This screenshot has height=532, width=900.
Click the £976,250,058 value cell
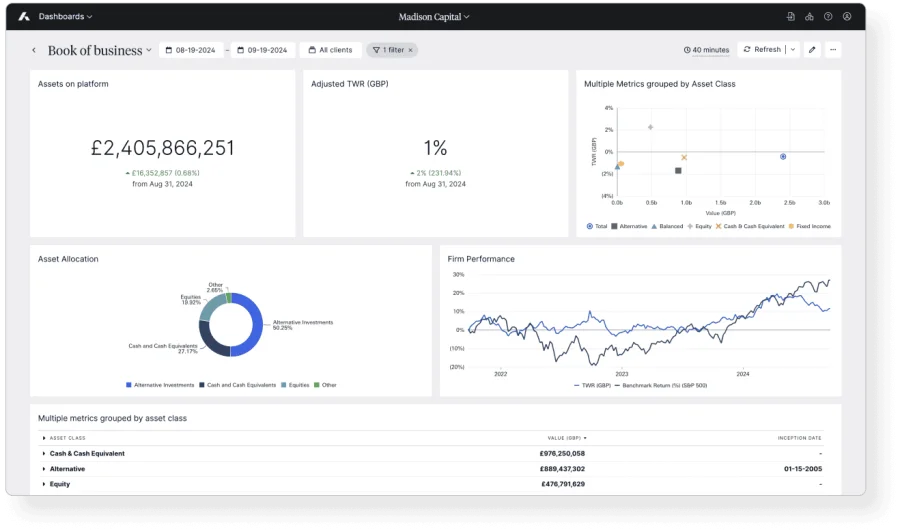point(562,453)
